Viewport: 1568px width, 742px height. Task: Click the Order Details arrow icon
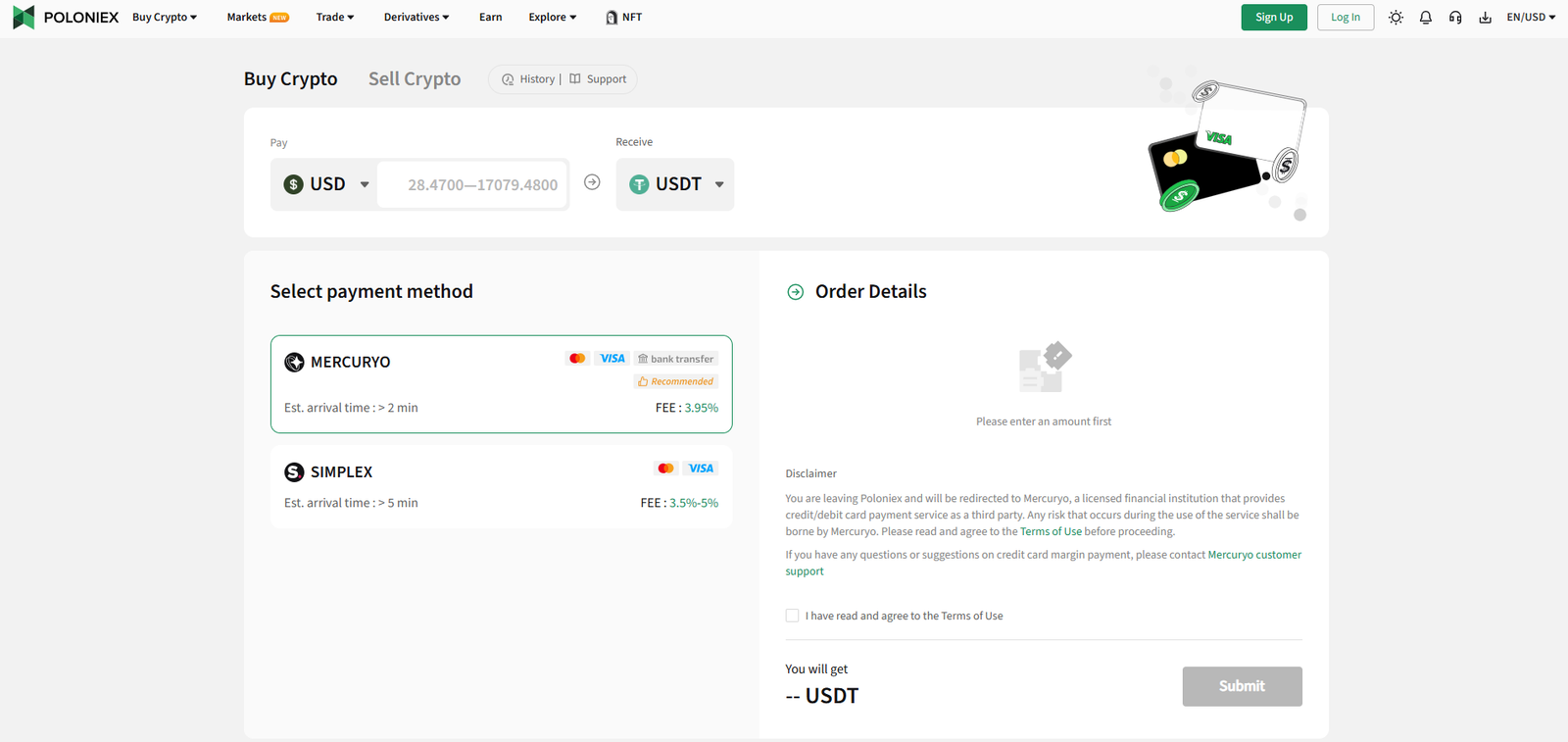click(796, 292)
